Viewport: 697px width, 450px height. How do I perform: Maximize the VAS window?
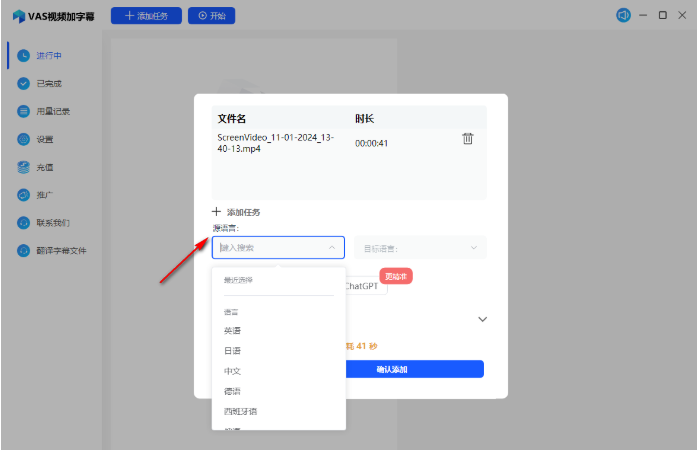(662, 16)
